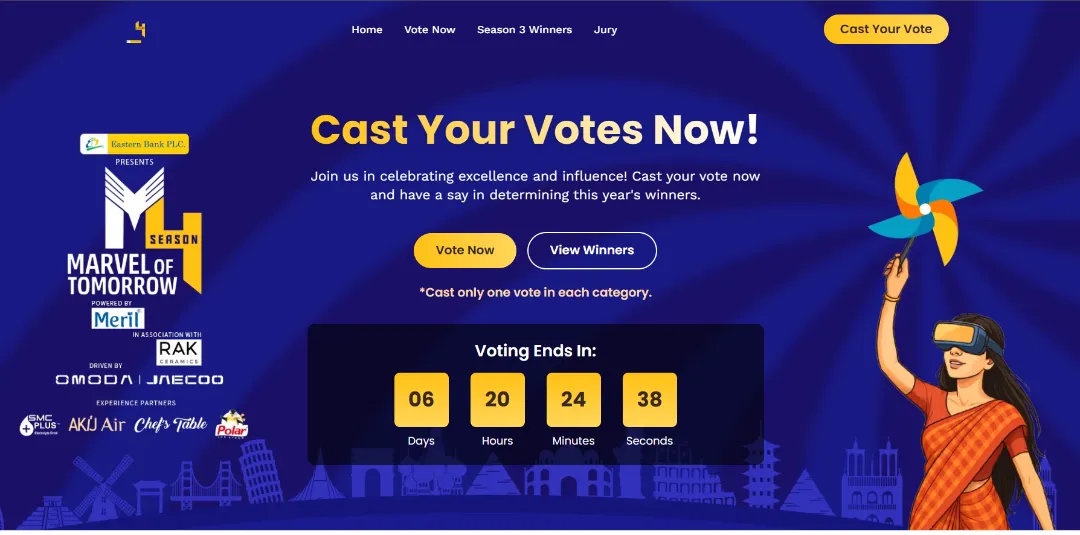Select Jury in the navigation bar

tap(605, 30)
